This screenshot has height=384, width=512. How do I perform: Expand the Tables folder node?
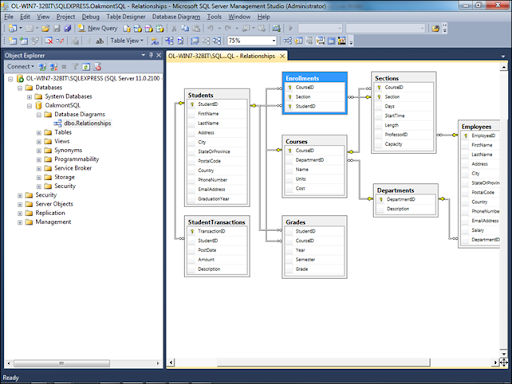[39, 133]
